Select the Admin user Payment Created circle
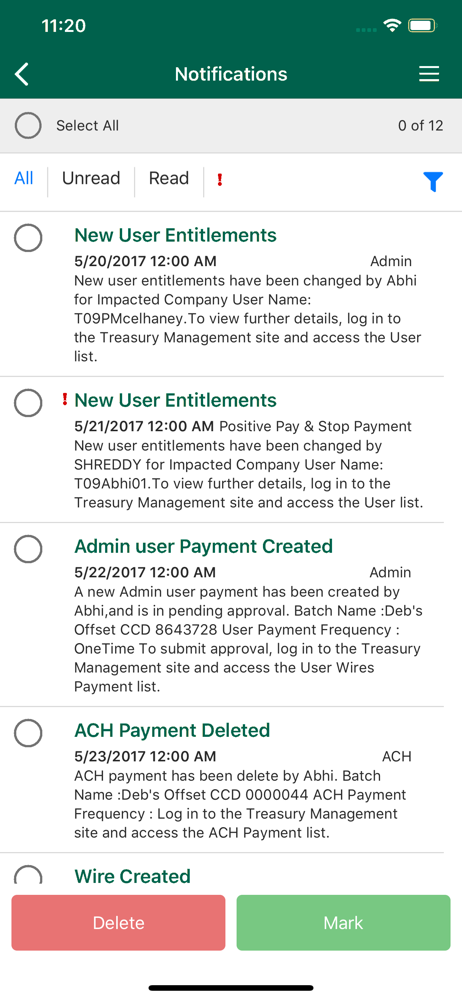This screenshot has height=1000, width=462. coord(28,549)
